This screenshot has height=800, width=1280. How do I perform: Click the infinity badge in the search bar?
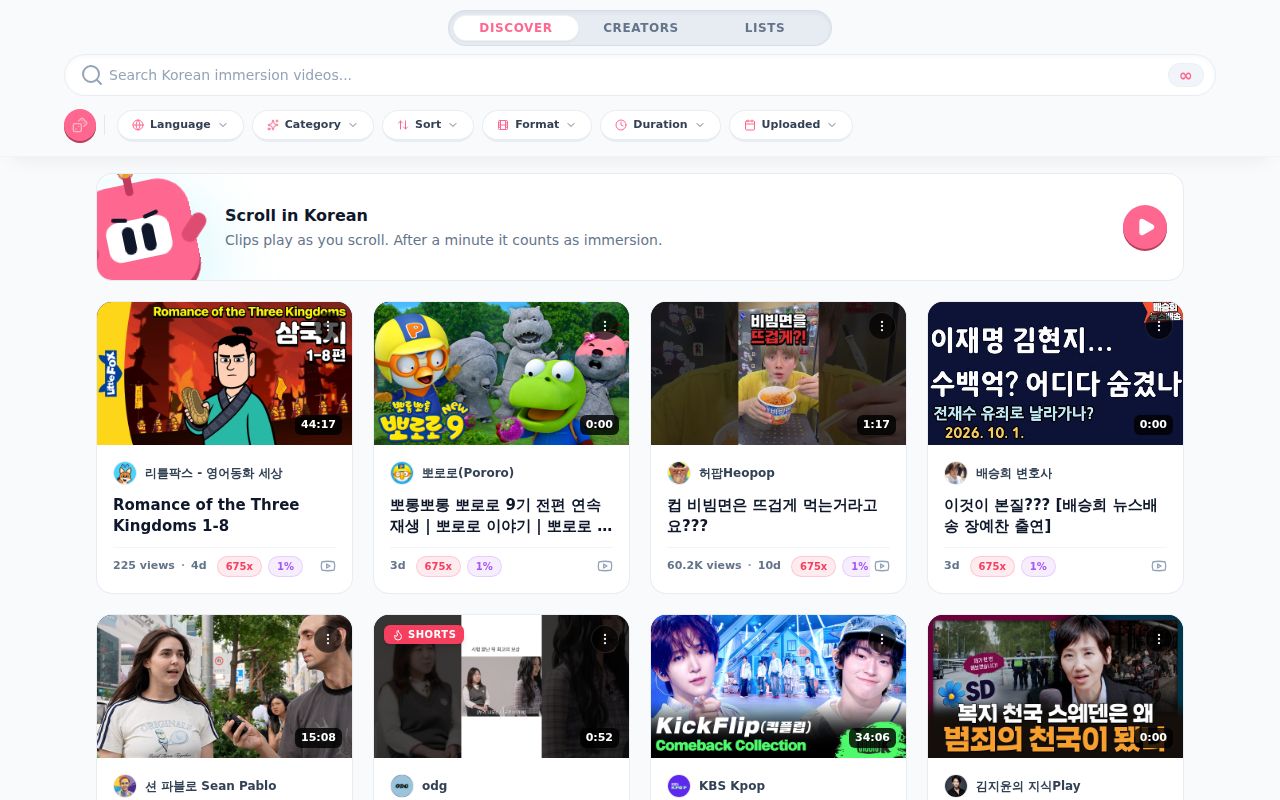click(x=1186, y=75)
